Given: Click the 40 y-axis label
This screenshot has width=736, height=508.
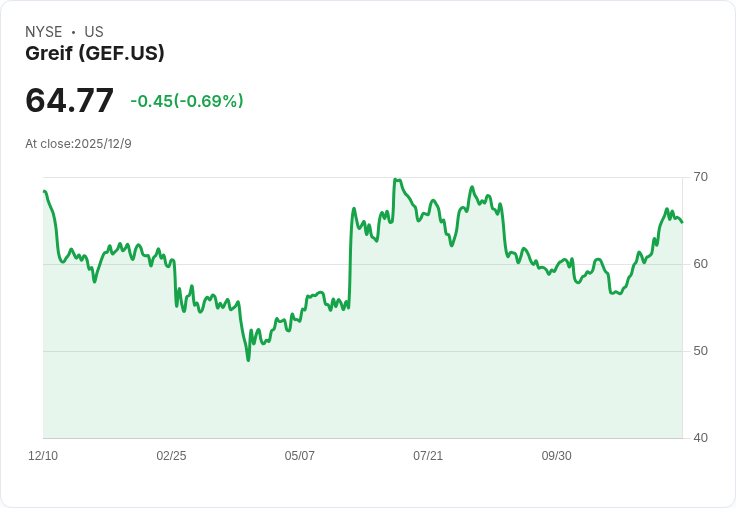Looking at the screenshot, I should tap(700, 438).
